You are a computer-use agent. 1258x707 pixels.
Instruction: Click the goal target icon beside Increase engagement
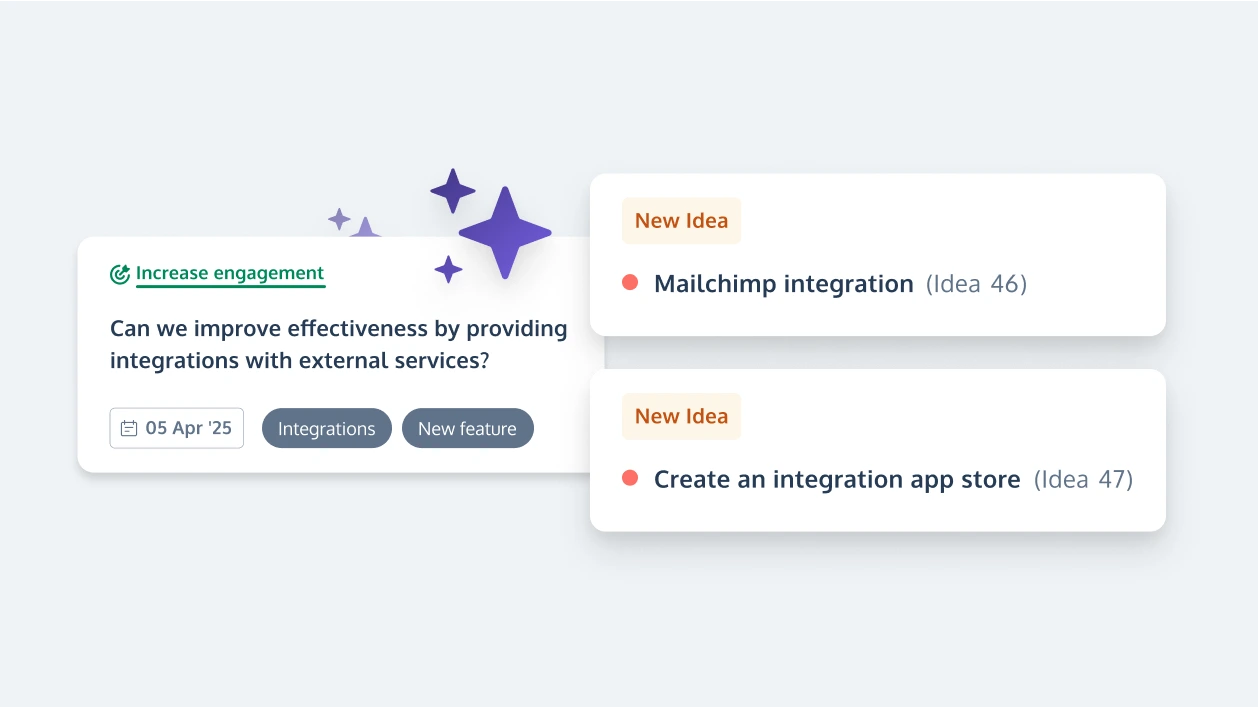(120, 274)
